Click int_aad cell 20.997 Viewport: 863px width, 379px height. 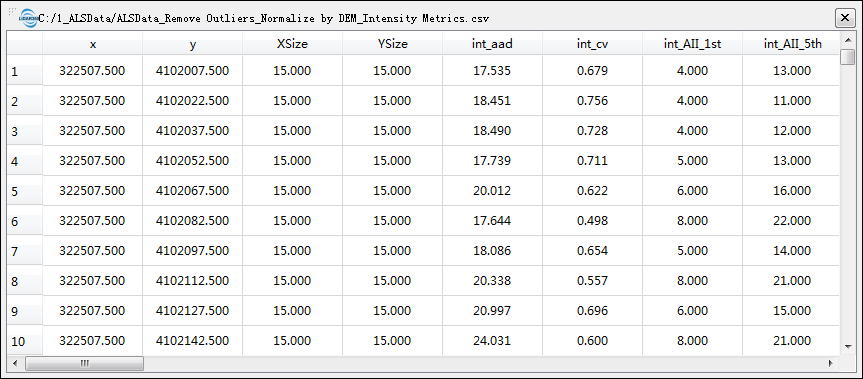coord(492,311)
